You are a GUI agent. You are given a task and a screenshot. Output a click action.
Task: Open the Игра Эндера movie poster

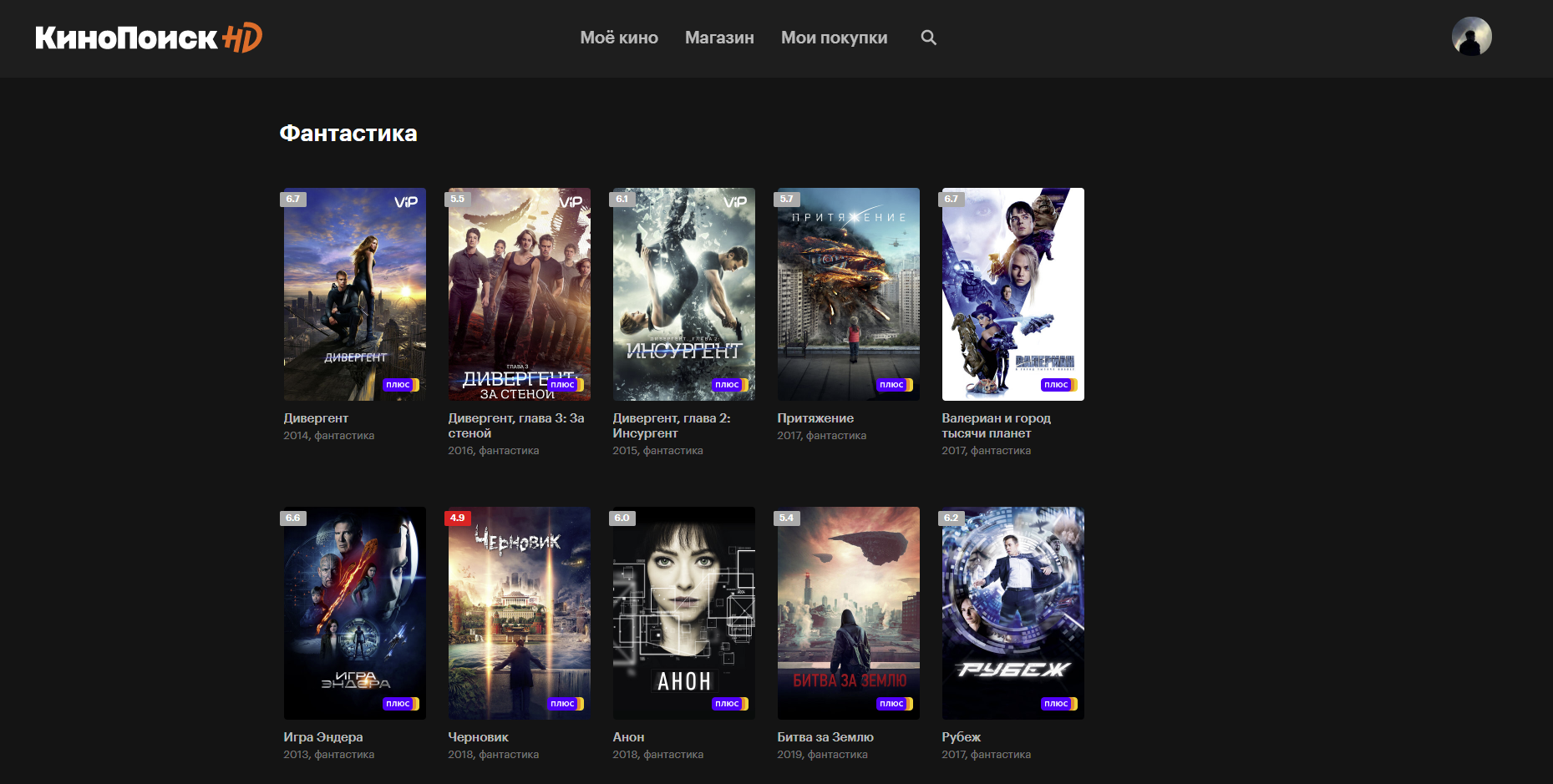pyautogui.click(x=355, y=613)
